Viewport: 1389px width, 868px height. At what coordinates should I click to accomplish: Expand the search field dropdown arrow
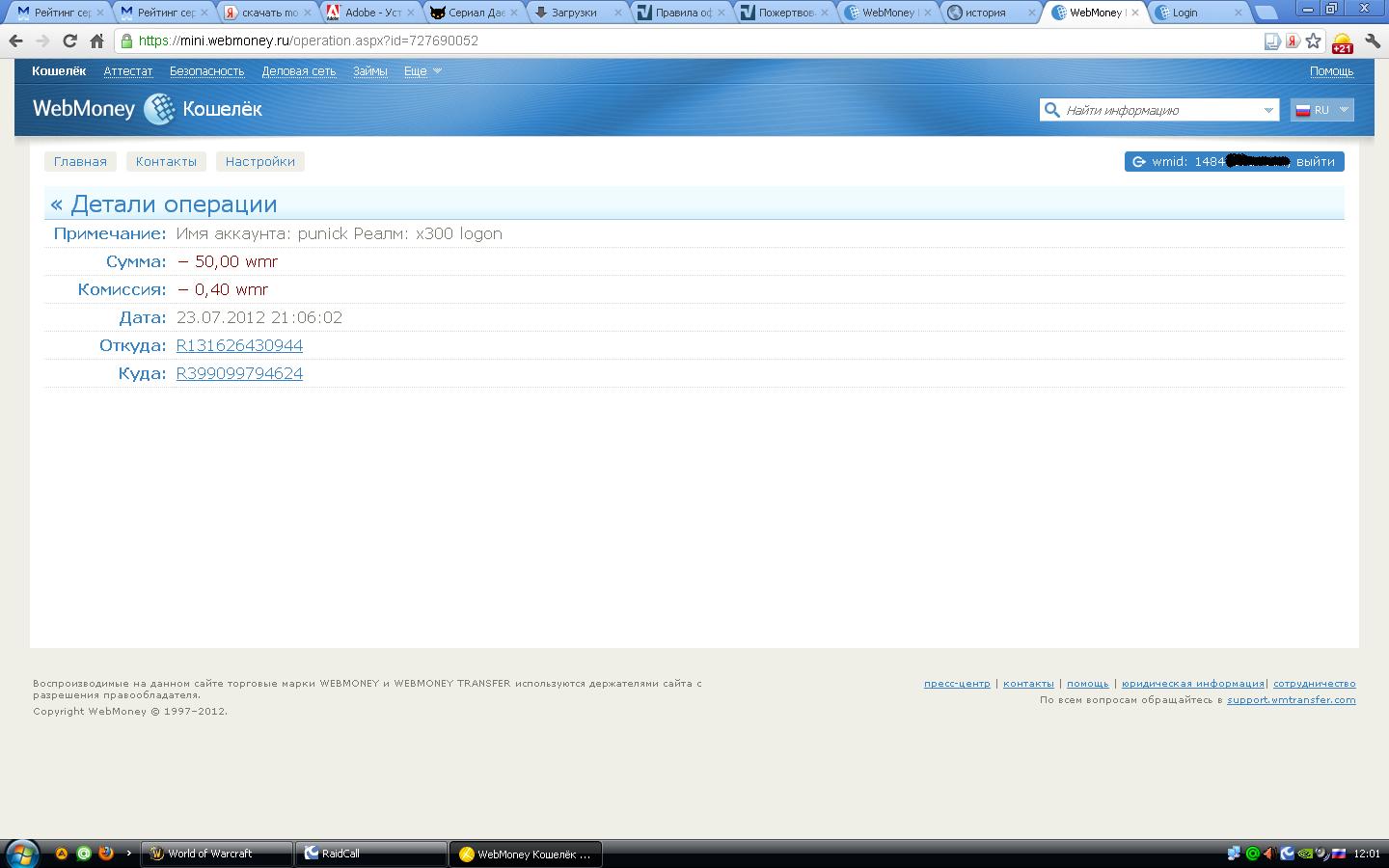(x=1268, y=110)
